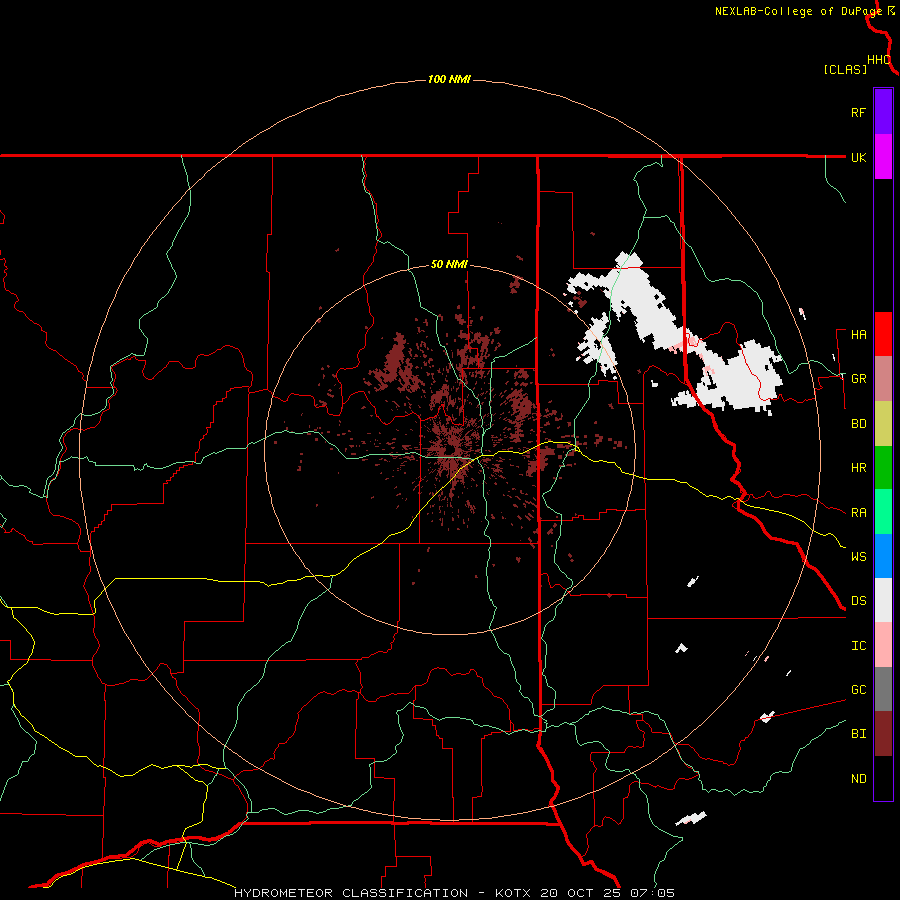
Task: Click the IC legend label
Action: [x=858, y=646]
